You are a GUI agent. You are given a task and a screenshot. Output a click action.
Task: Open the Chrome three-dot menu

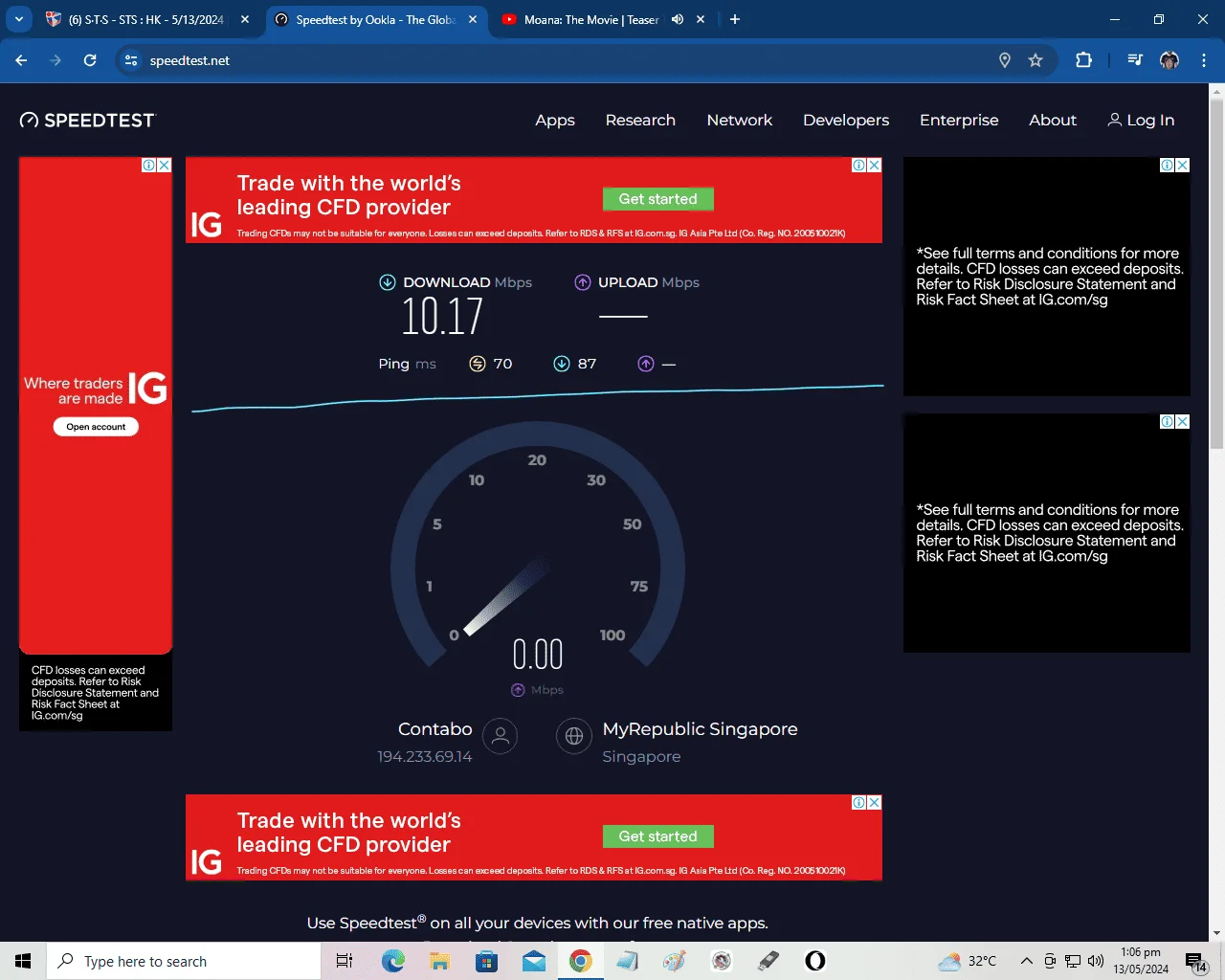point(1203,60)
